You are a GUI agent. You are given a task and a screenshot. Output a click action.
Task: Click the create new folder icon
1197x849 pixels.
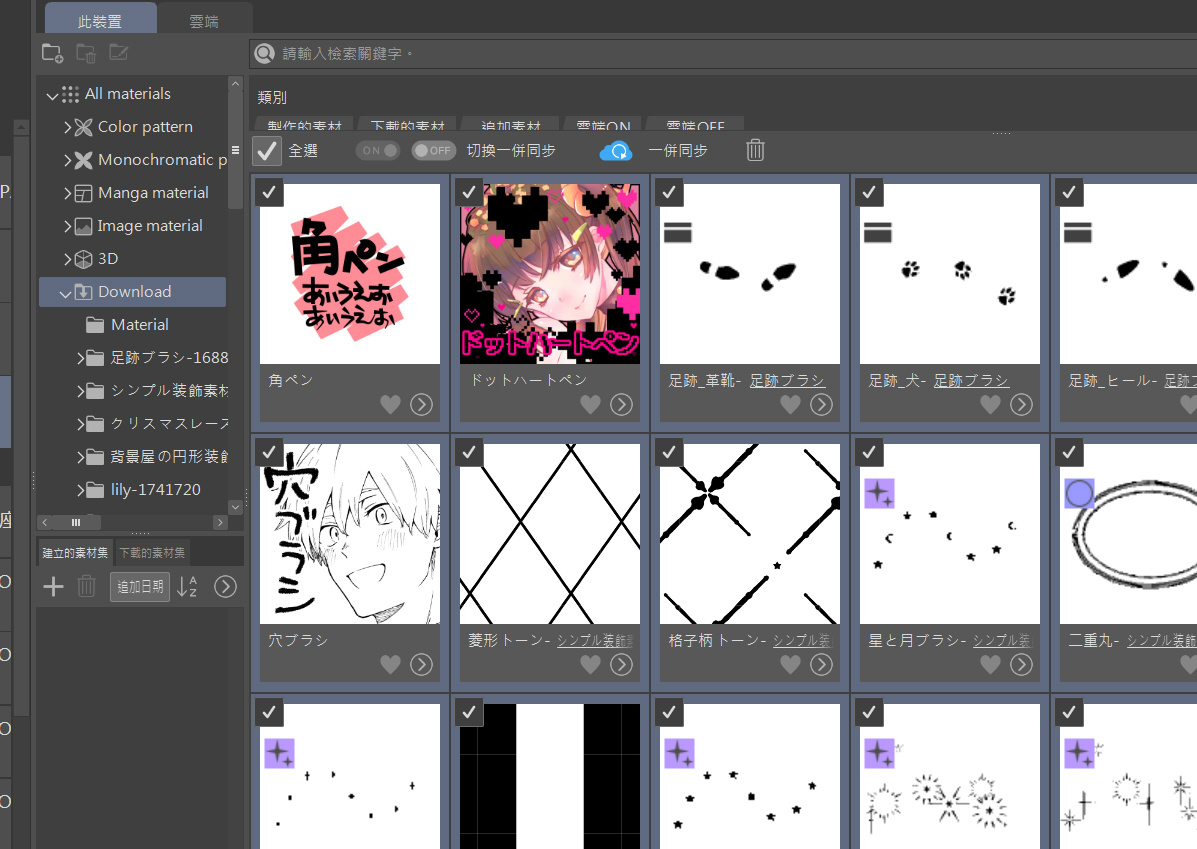tap(52, 53)
